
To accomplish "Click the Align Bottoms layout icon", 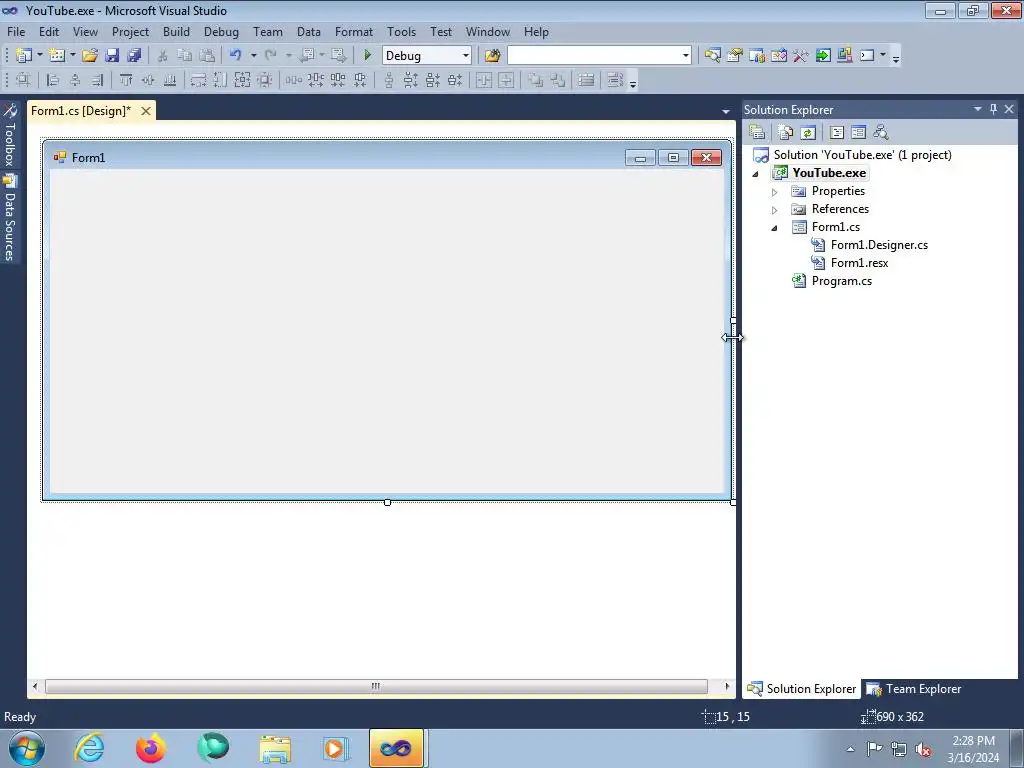I will 170,80.
